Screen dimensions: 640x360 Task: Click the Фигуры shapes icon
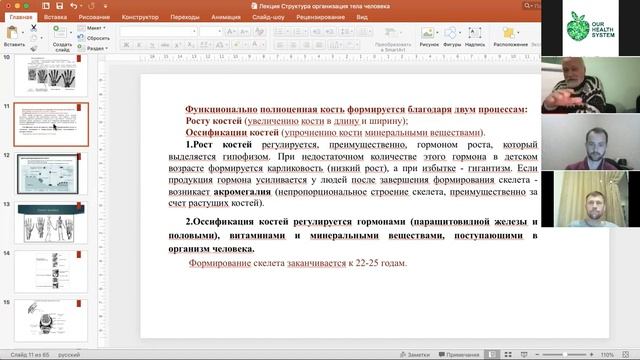451,33
